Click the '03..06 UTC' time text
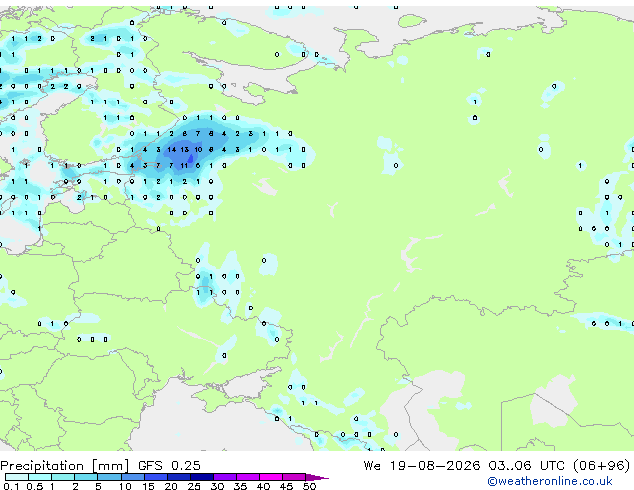 [526, 465]
